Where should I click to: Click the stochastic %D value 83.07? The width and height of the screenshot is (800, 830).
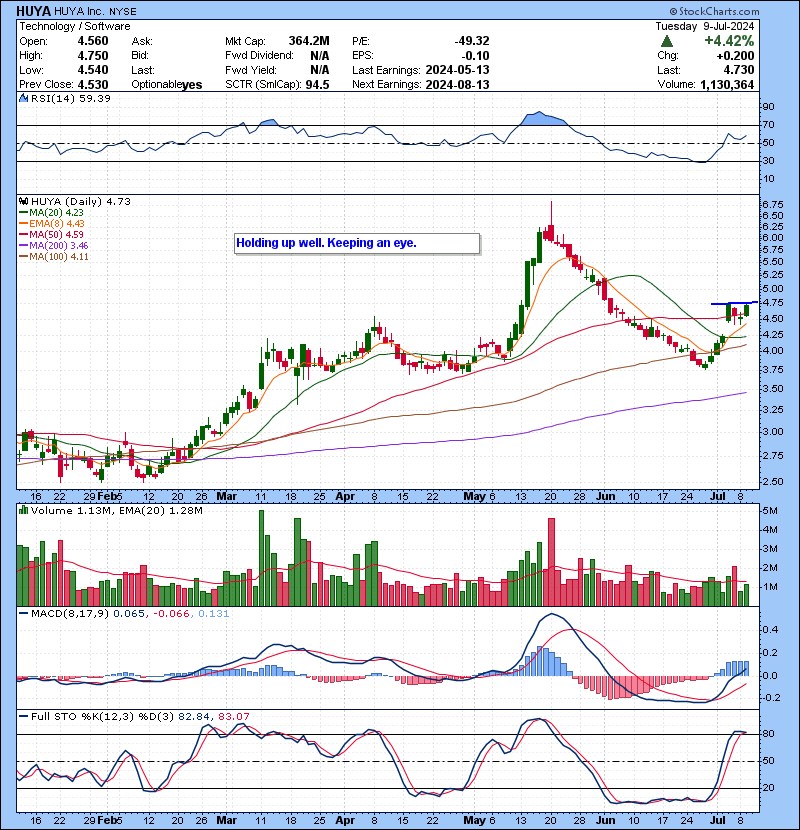pos(233,717)
